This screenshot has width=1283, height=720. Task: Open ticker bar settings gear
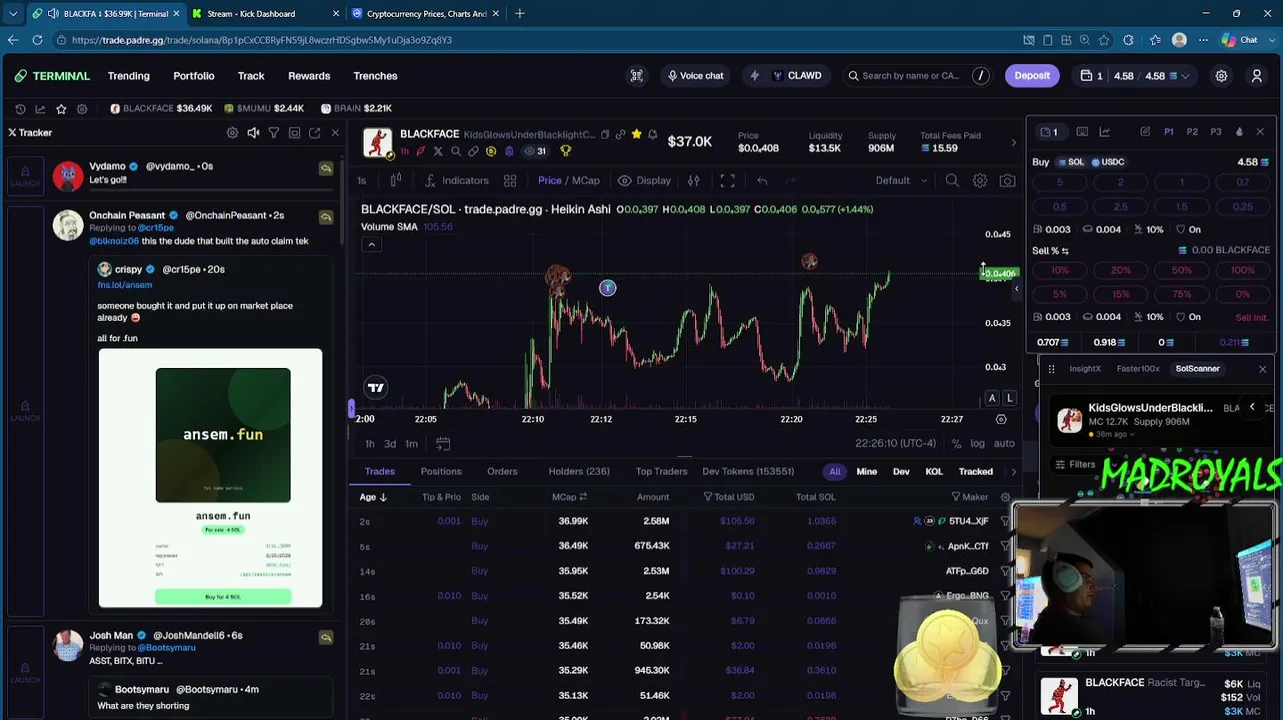click(x=82, y=109)
